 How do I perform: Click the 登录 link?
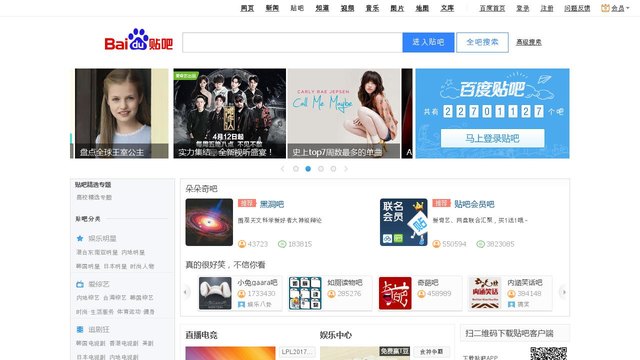click(523, 8)
